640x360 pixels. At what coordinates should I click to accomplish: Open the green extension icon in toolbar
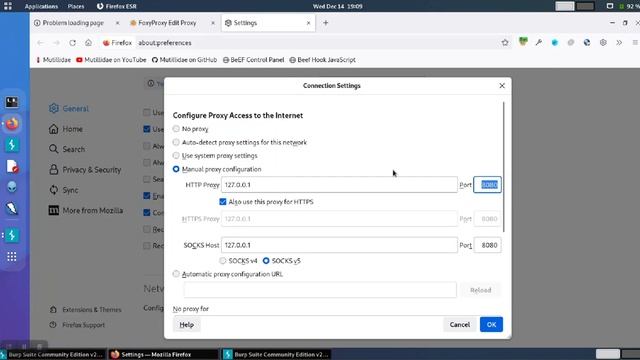pyautogui.click(x=523, y=42)
